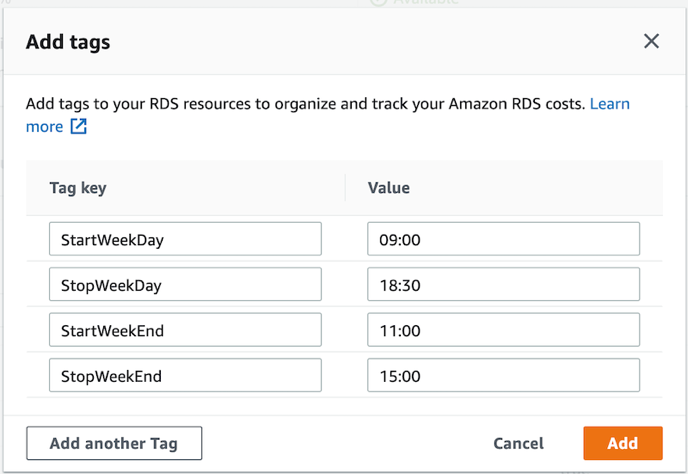Edit the 15:00 value input
This screenshot has height=474, width=688.
[x=503, y=376]
